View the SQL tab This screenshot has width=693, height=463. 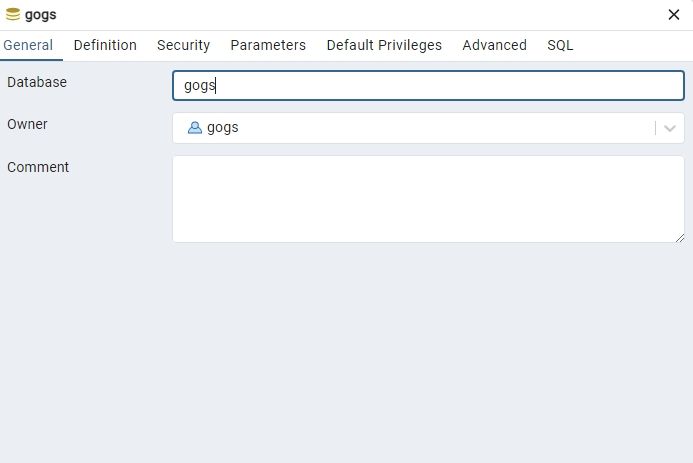pos(560,45)
